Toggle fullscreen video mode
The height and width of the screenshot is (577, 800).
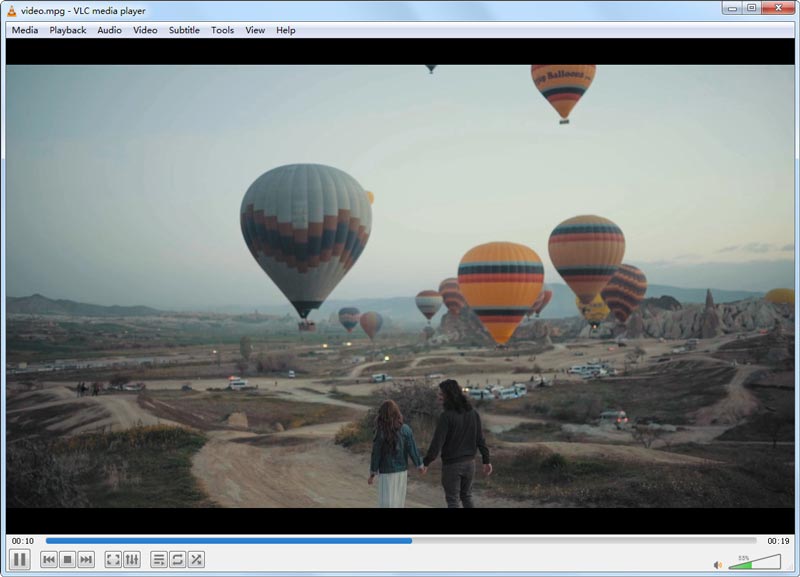point(114,560)
